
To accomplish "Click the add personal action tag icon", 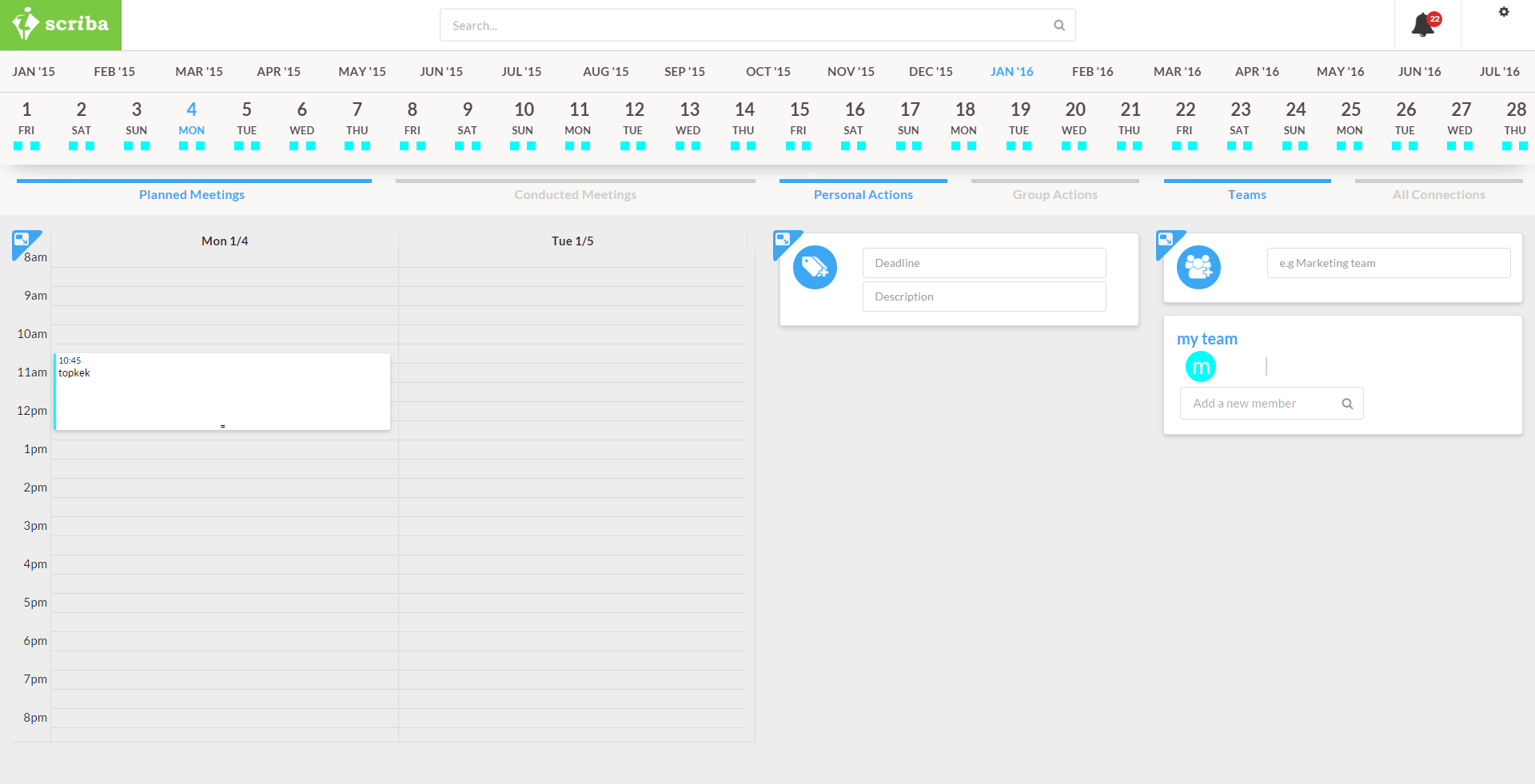I will click(815, 267).
